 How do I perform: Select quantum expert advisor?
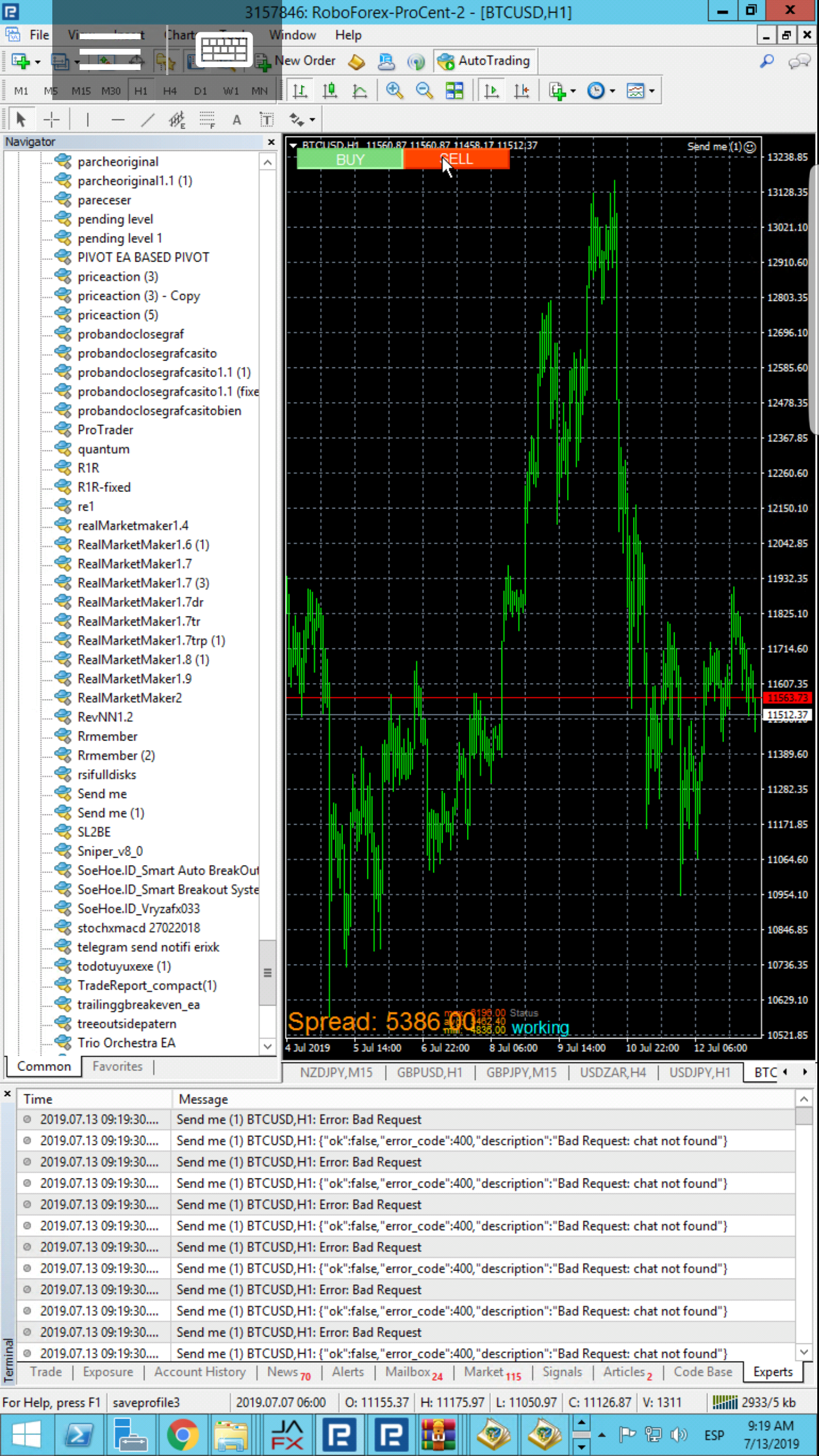[x=104, y=449]
